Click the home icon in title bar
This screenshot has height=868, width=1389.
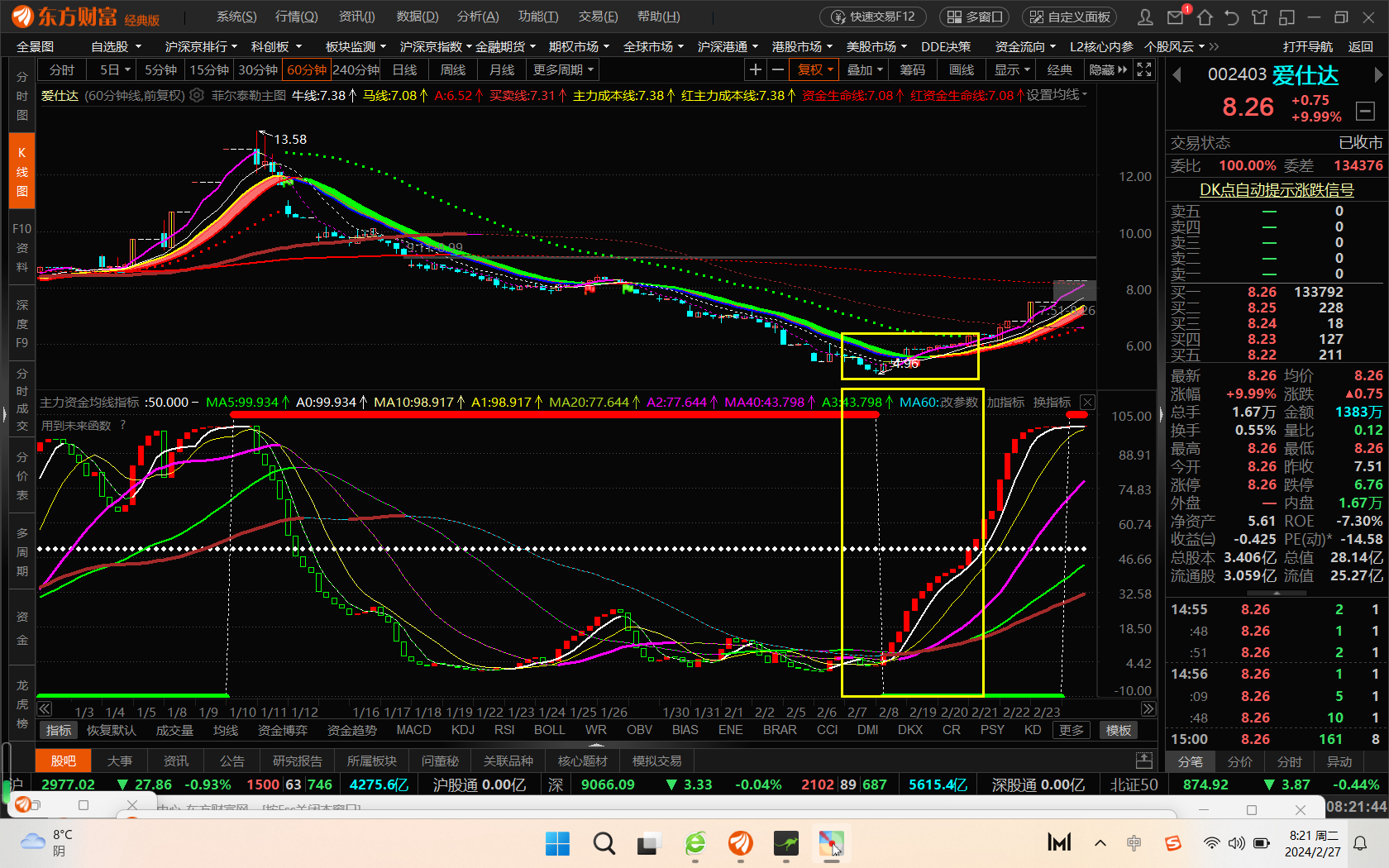click(1204, 17)
